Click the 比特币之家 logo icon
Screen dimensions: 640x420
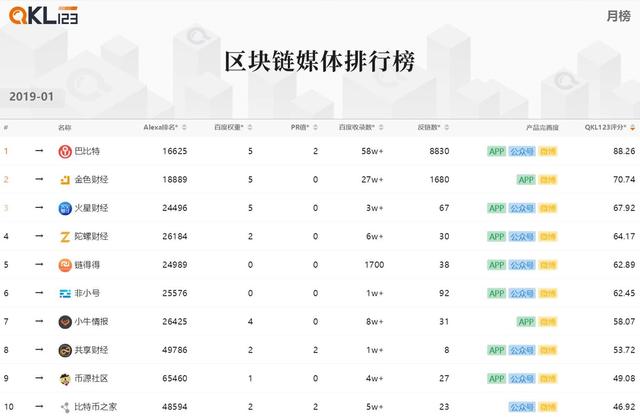pos(65,407)
